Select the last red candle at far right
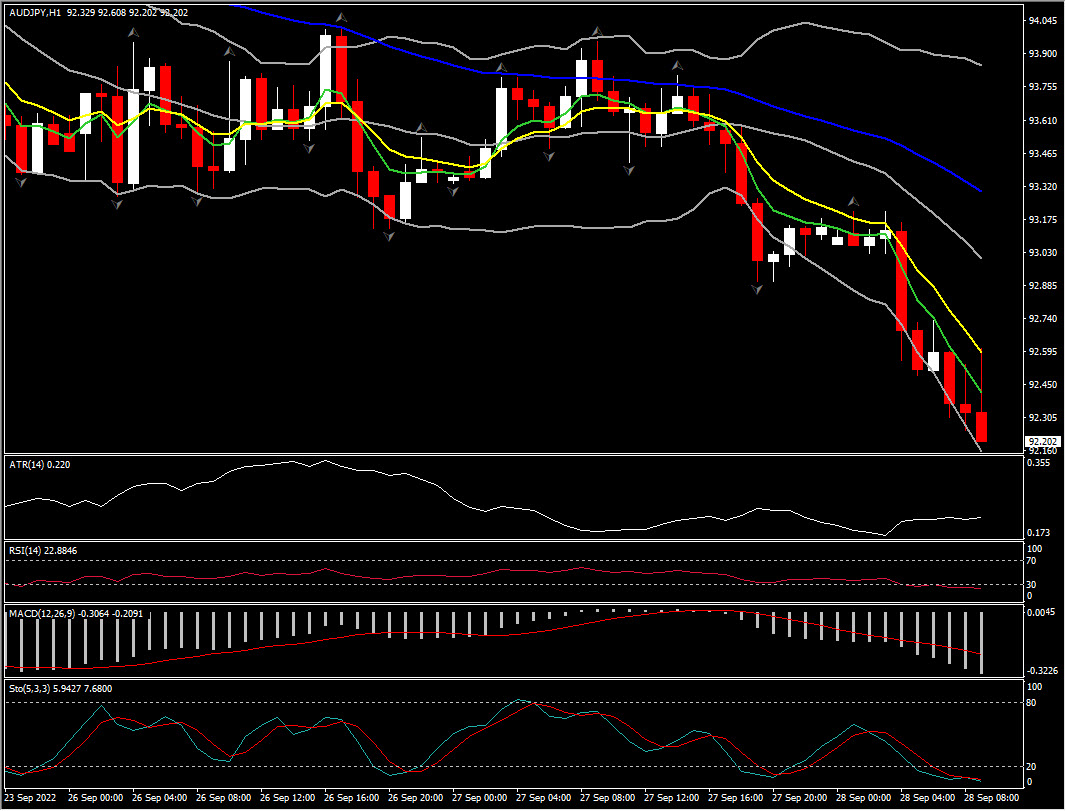 [x=982, y=426]
